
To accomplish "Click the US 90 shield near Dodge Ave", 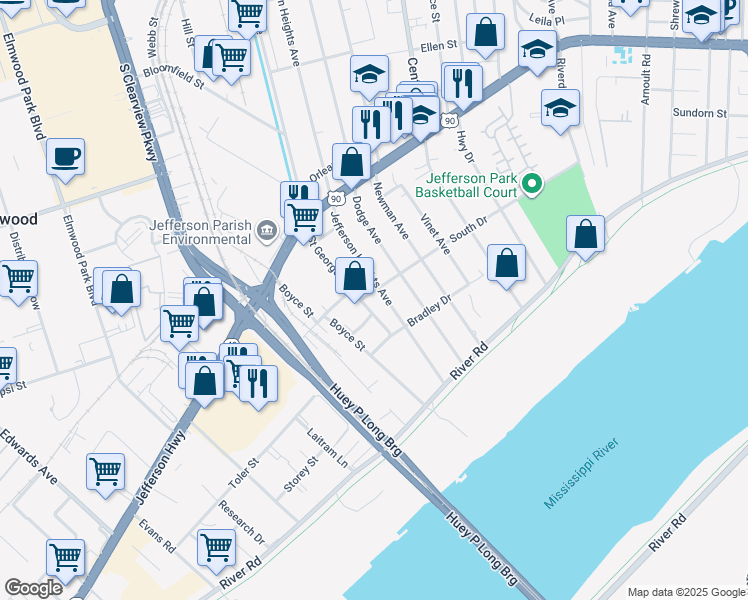I will click(336, 199).
